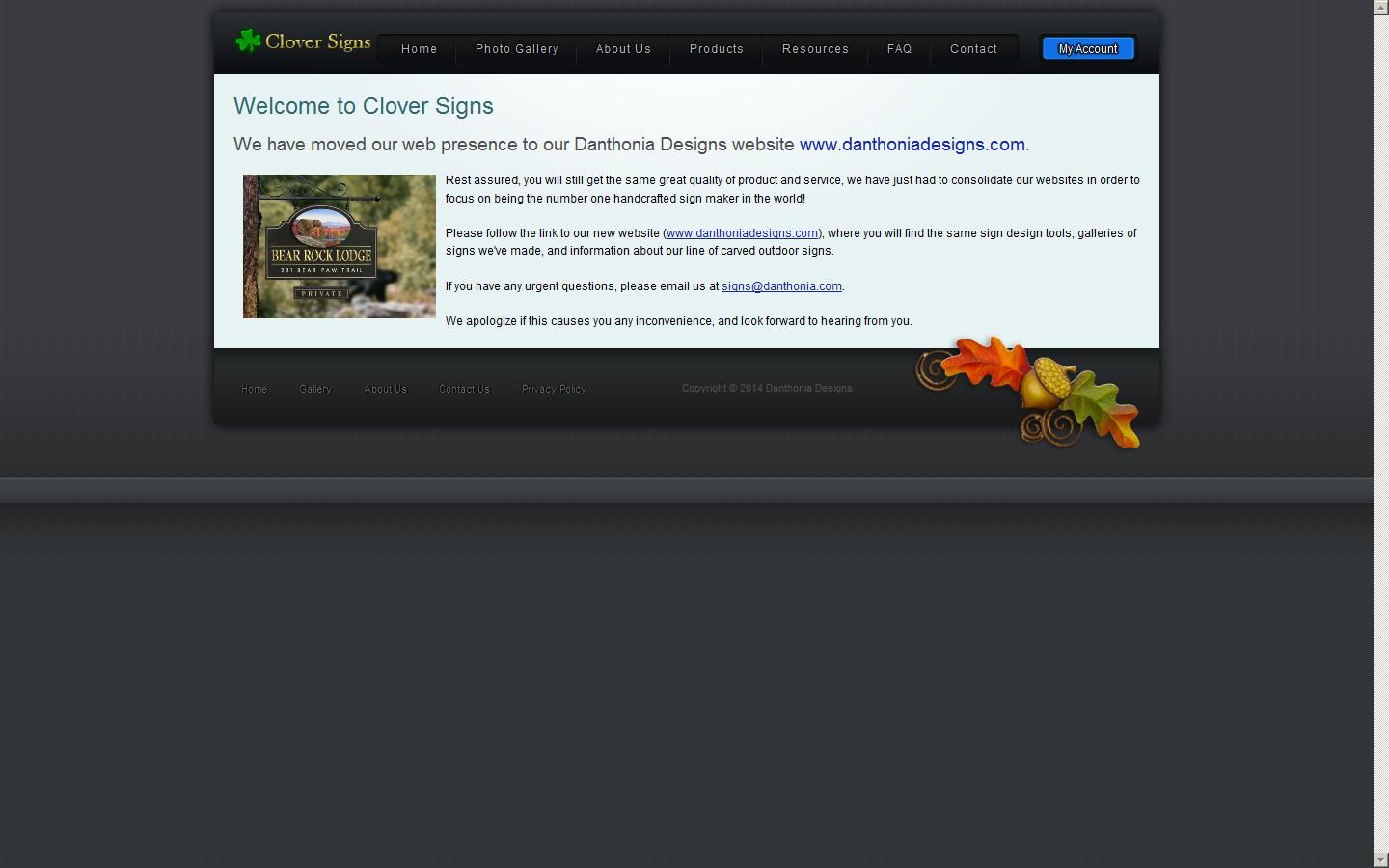
Task: Click the scrollbar down arrow
Action: pyautogui.click(x=1381, y=860)
